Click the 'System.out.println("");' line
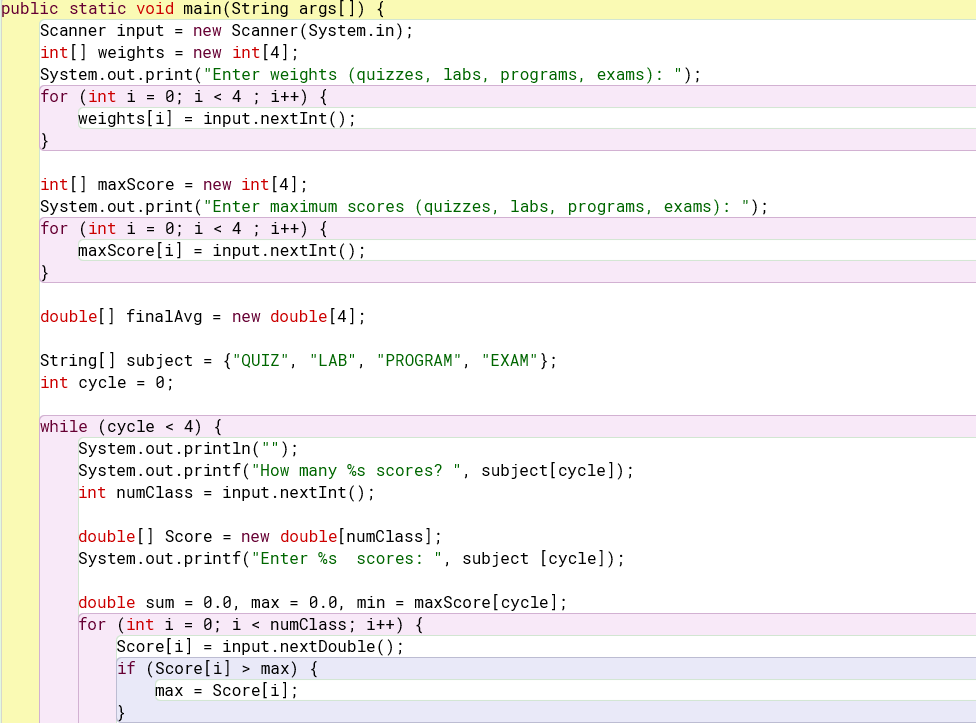Viewport: 976px width, 723px height. pyautogui.click(x=189, y=449)
